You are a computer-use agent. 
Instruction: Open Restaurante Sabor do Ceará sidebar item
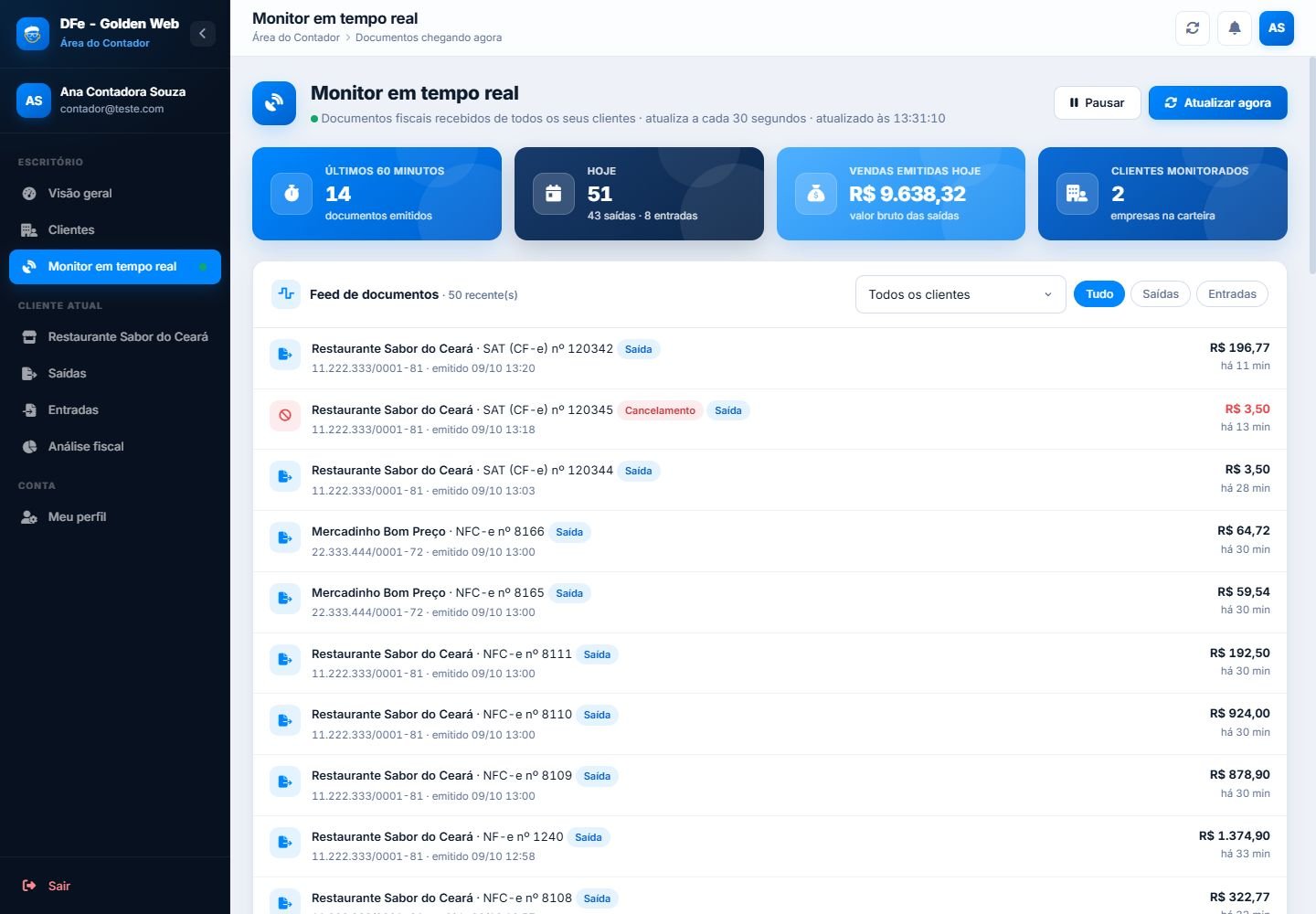pos(115,336)
